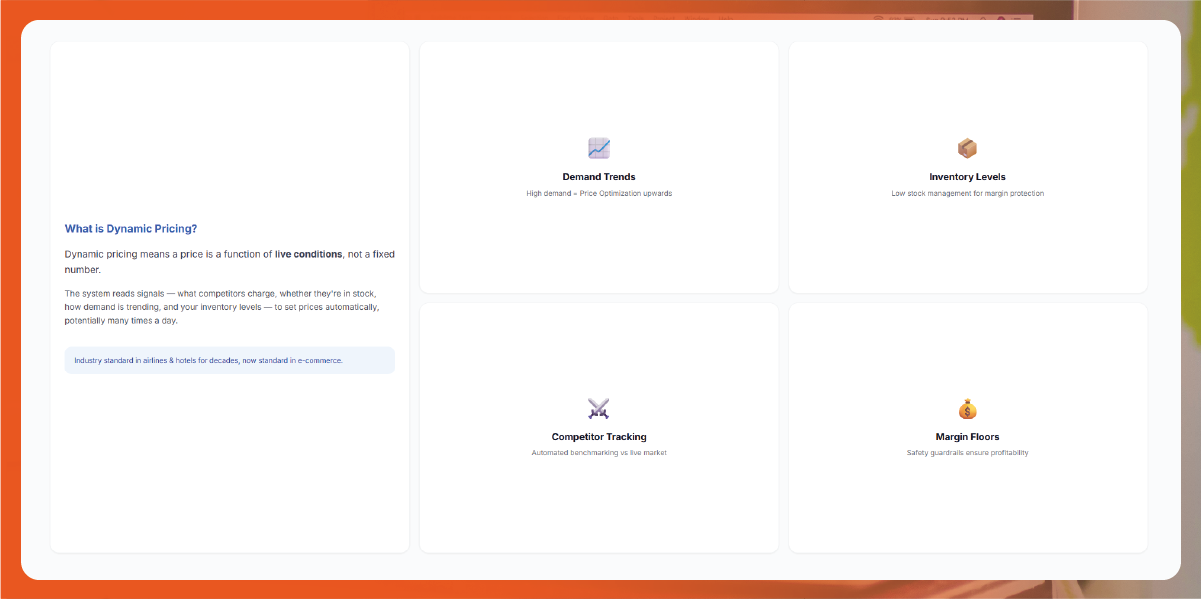This screenshot has width=1201, height=599.
Task: Click the 'Demand Trends' title
Action: point(599,177)
